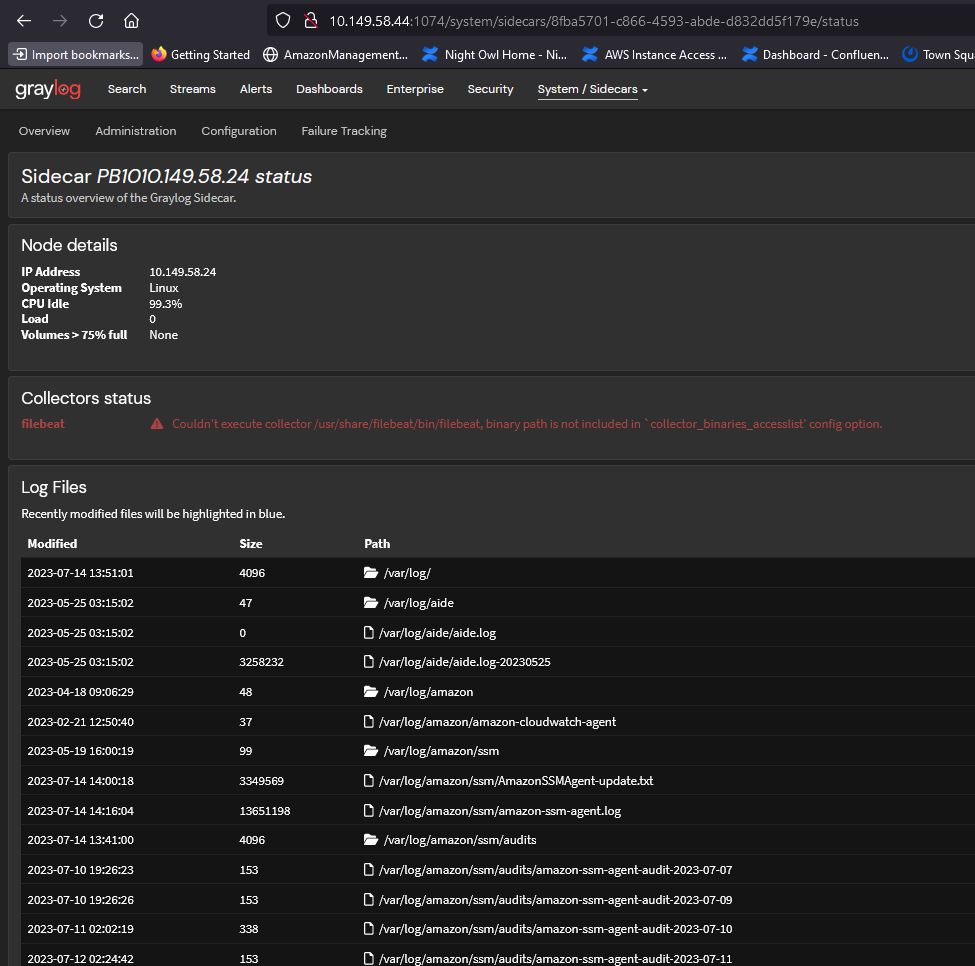This screenshot has width=975, height=966.
Task: Click file icon next to aide.log-20230525
Action: tap(369, 662)
